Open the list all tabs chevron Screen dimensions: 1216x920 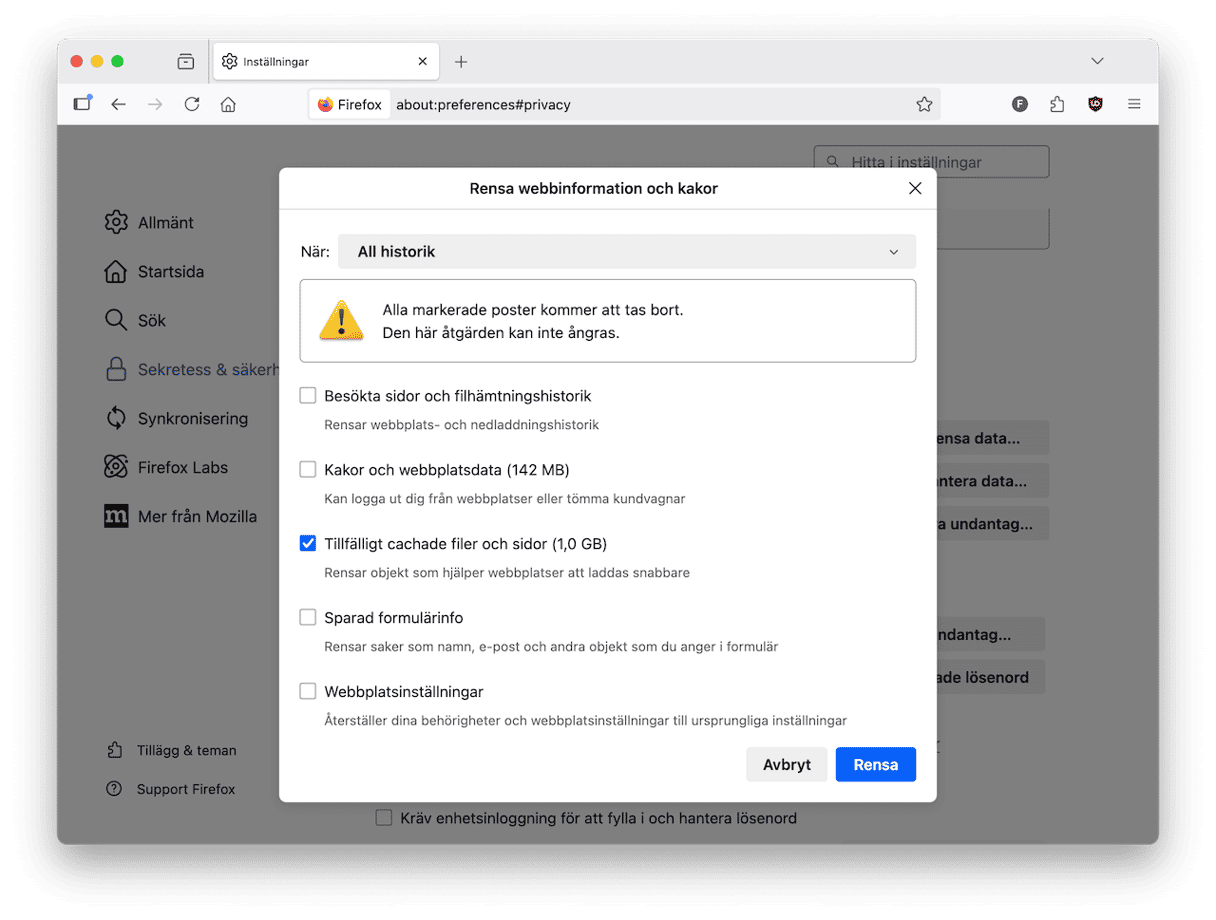coord(1097,61)
